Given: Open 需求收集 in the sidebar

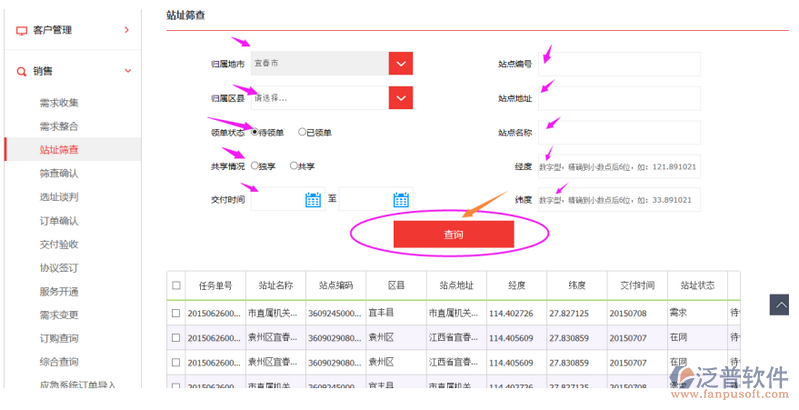Looking at the screenshot, I should 59,103.
